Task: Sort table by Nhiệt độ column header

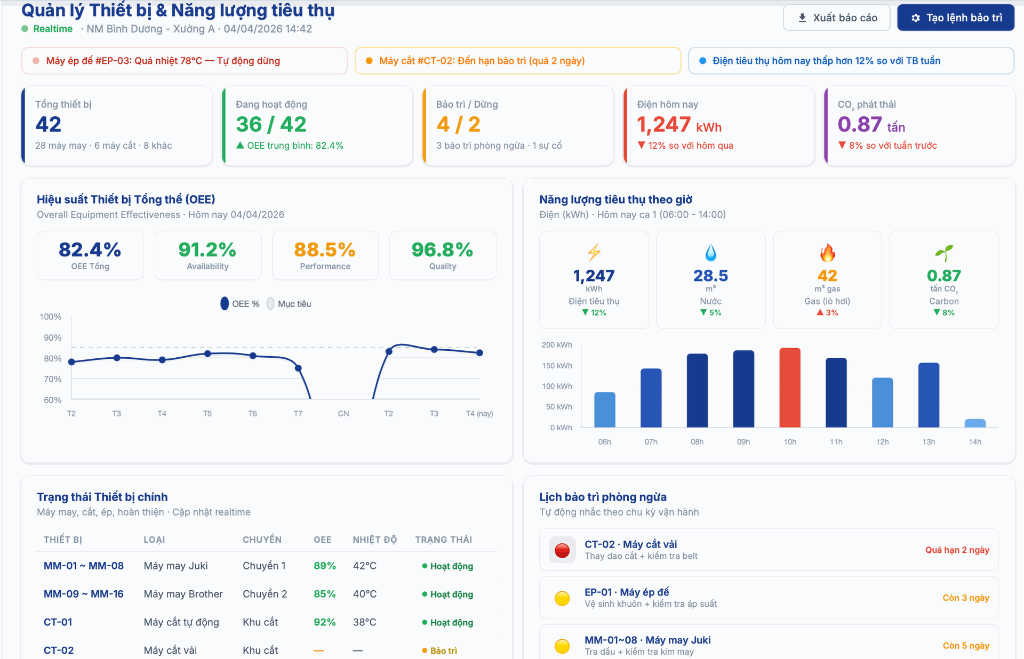Action: 374,540
